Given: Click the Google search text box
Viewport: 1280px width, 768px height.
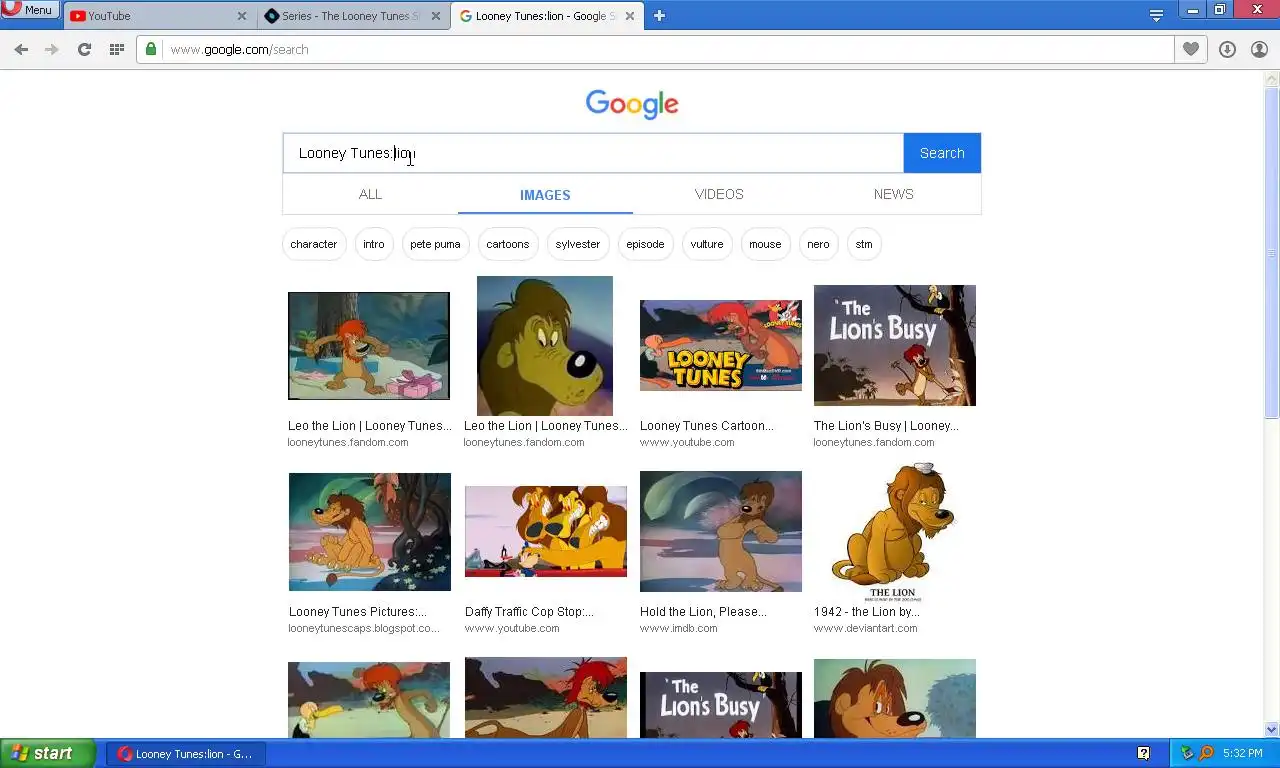Looking at the screenshot, I should click(x=593, y=153).
